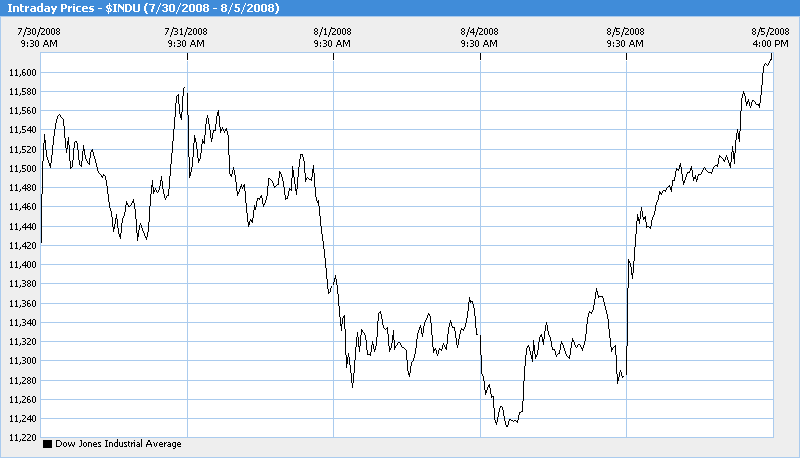800x458 pixels.
Task: Select the 8/5/2008 9:30 AM date label
Action: [625, 37]
